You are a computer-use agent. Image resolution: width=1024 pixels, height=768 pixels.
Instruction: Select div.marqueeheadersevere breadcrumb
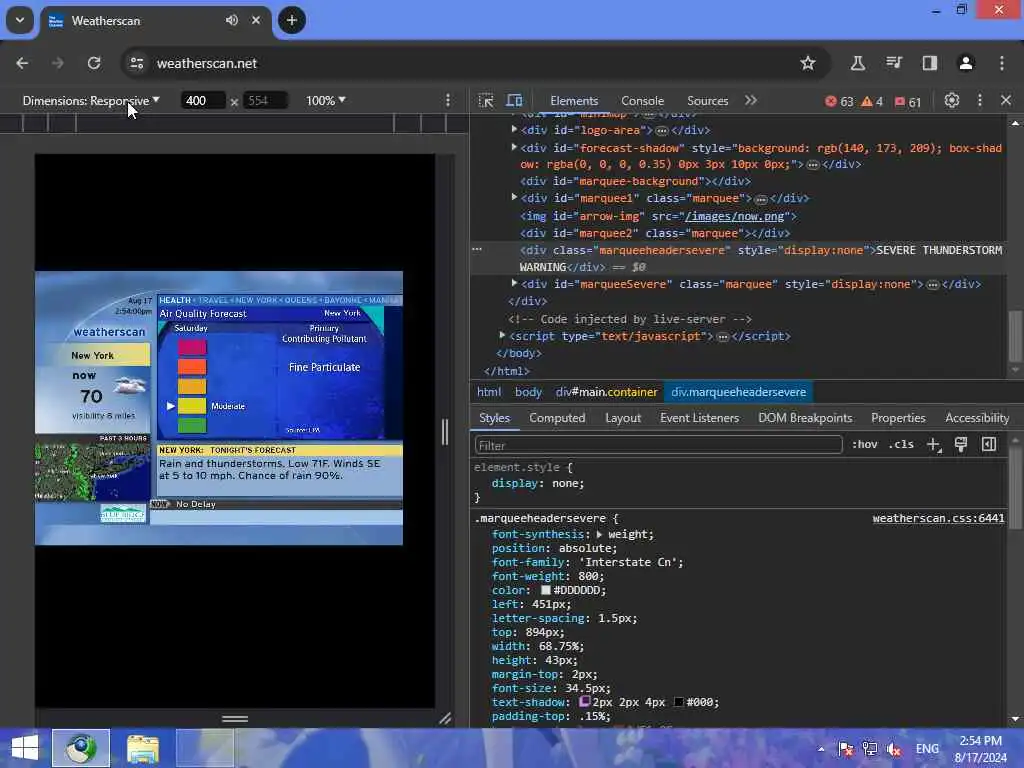point(739,392)
